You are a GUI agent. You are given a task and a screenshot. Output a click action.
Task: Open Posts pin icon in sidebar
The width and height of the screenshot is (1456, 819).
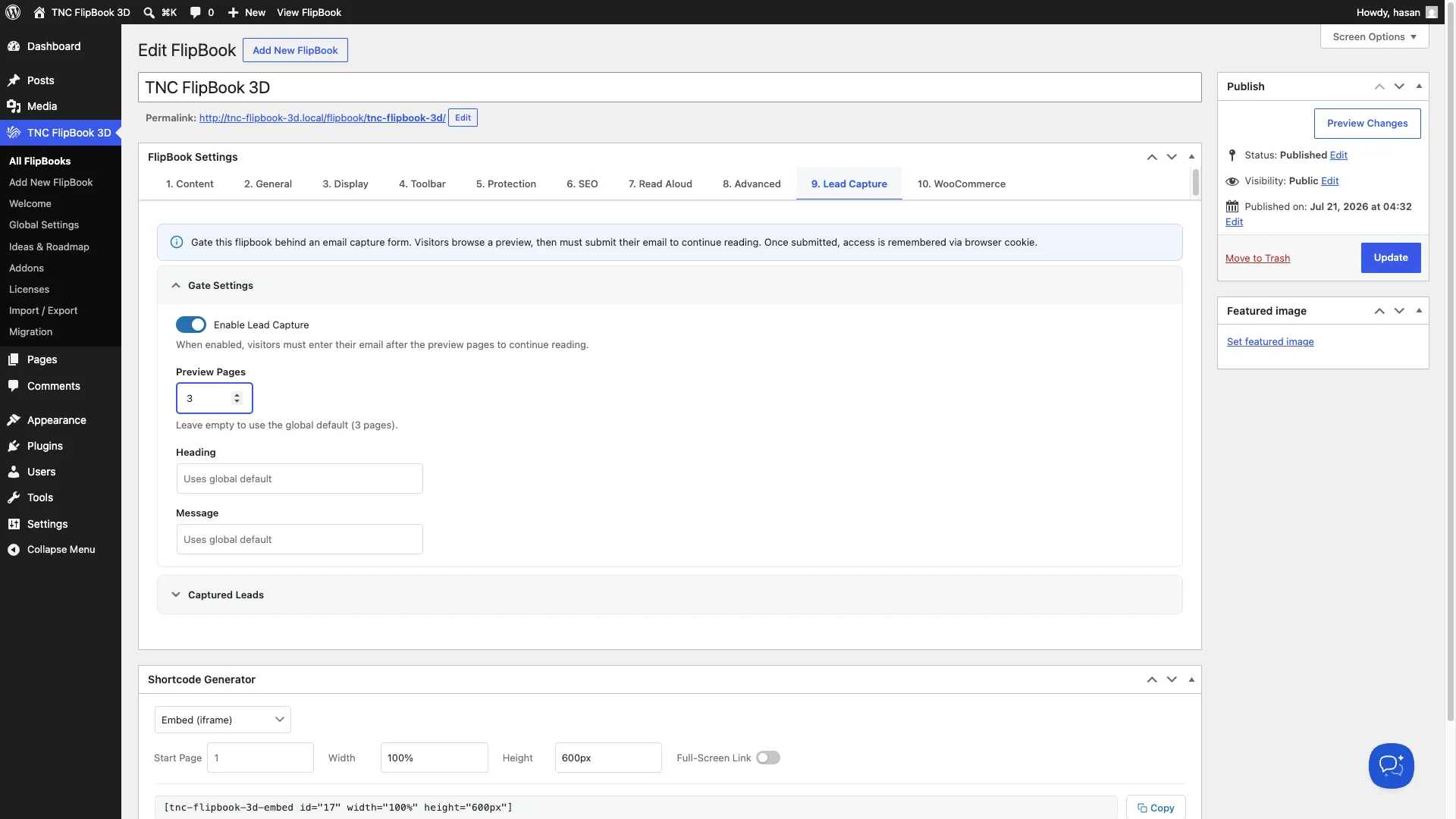(14, 80)
